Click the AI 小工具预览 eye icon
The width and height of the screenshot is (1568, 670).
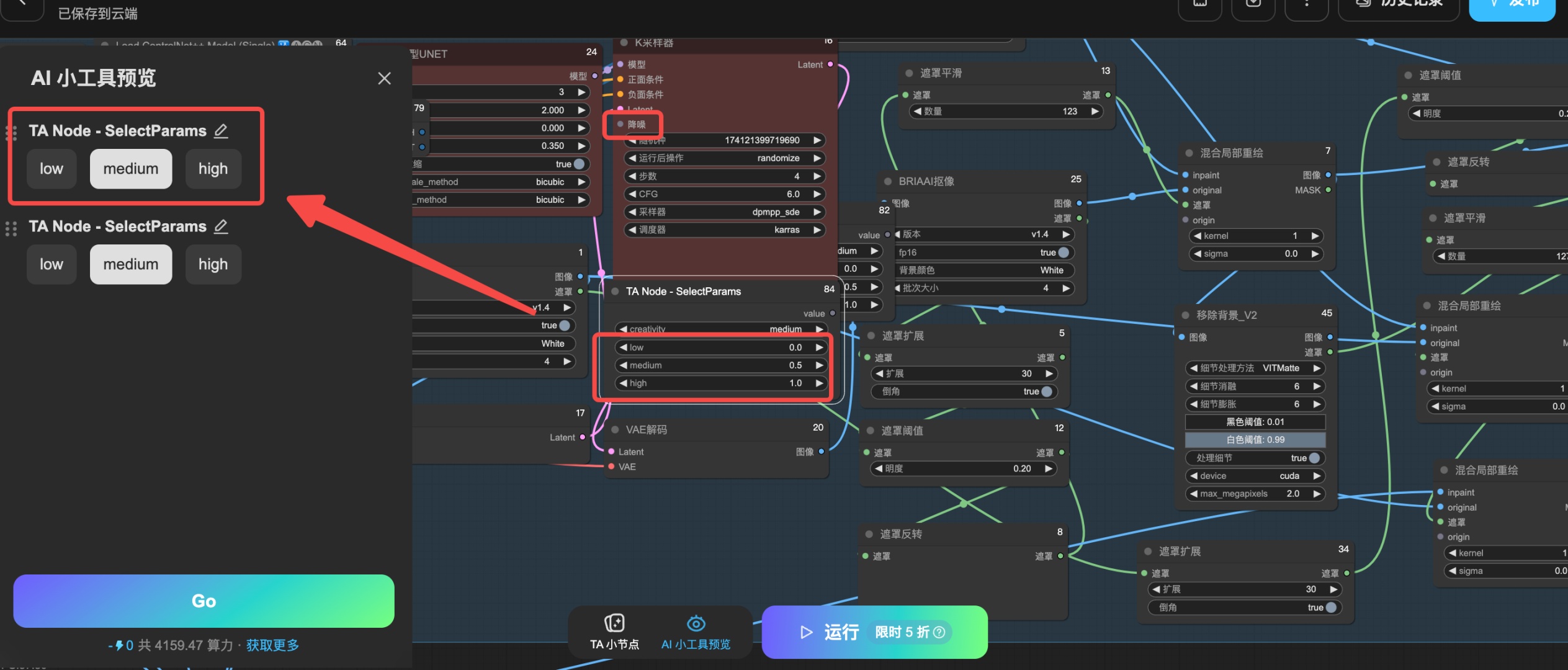tap(696, 623)
